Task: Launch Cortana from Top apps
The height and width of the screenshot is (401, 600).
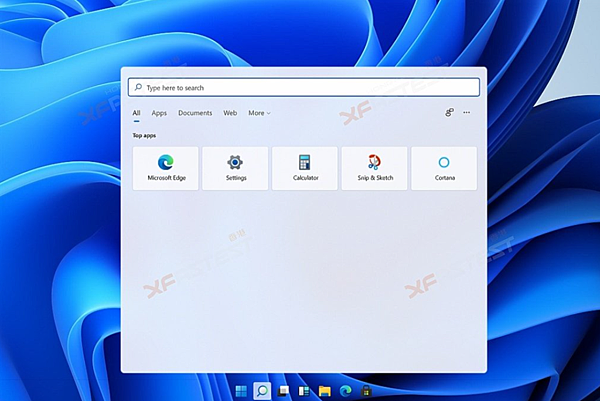Action: [444, 168]
